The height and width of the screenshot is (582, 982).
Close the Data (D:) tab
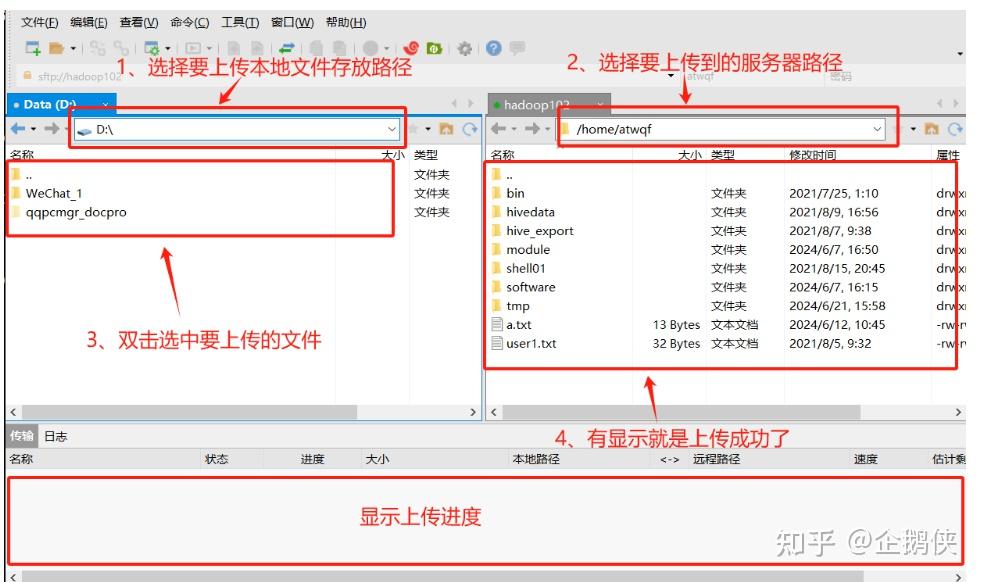click(x=106, y=104)
